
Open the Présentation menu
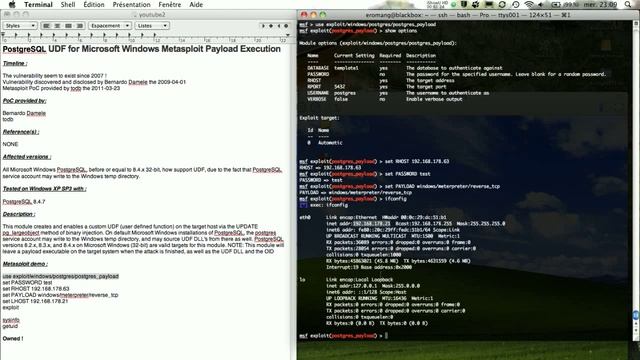(131, 4)
